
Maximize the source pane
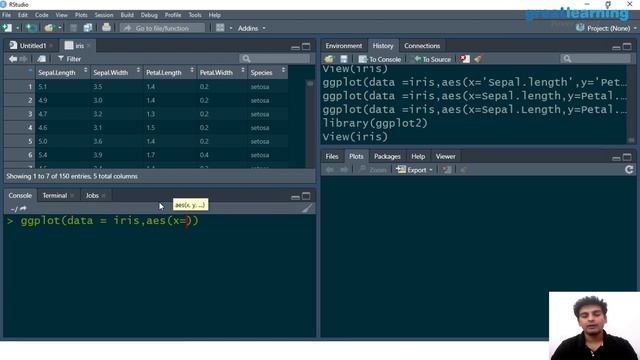tap(306, 47)
